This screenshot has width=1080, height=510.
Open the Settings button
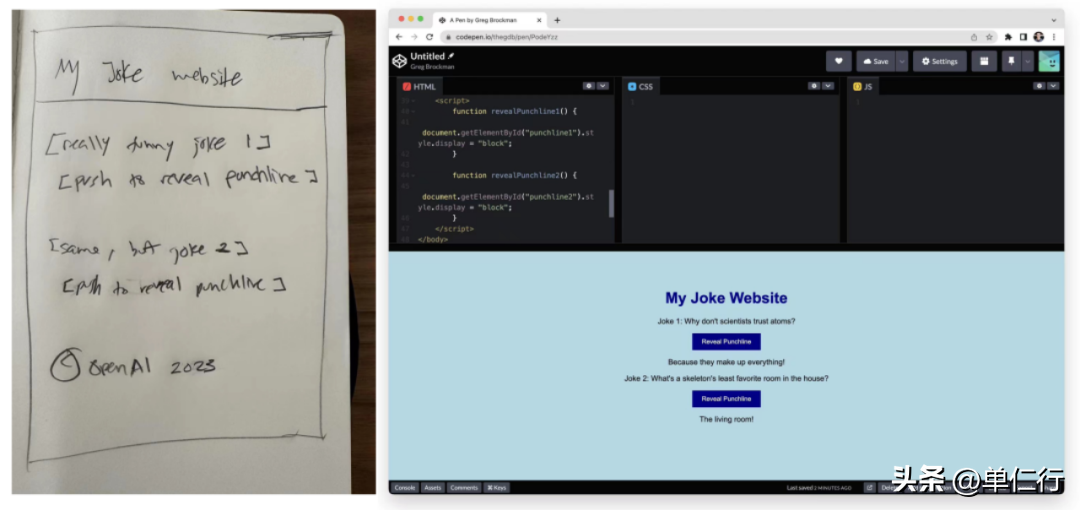click(939, 61)
